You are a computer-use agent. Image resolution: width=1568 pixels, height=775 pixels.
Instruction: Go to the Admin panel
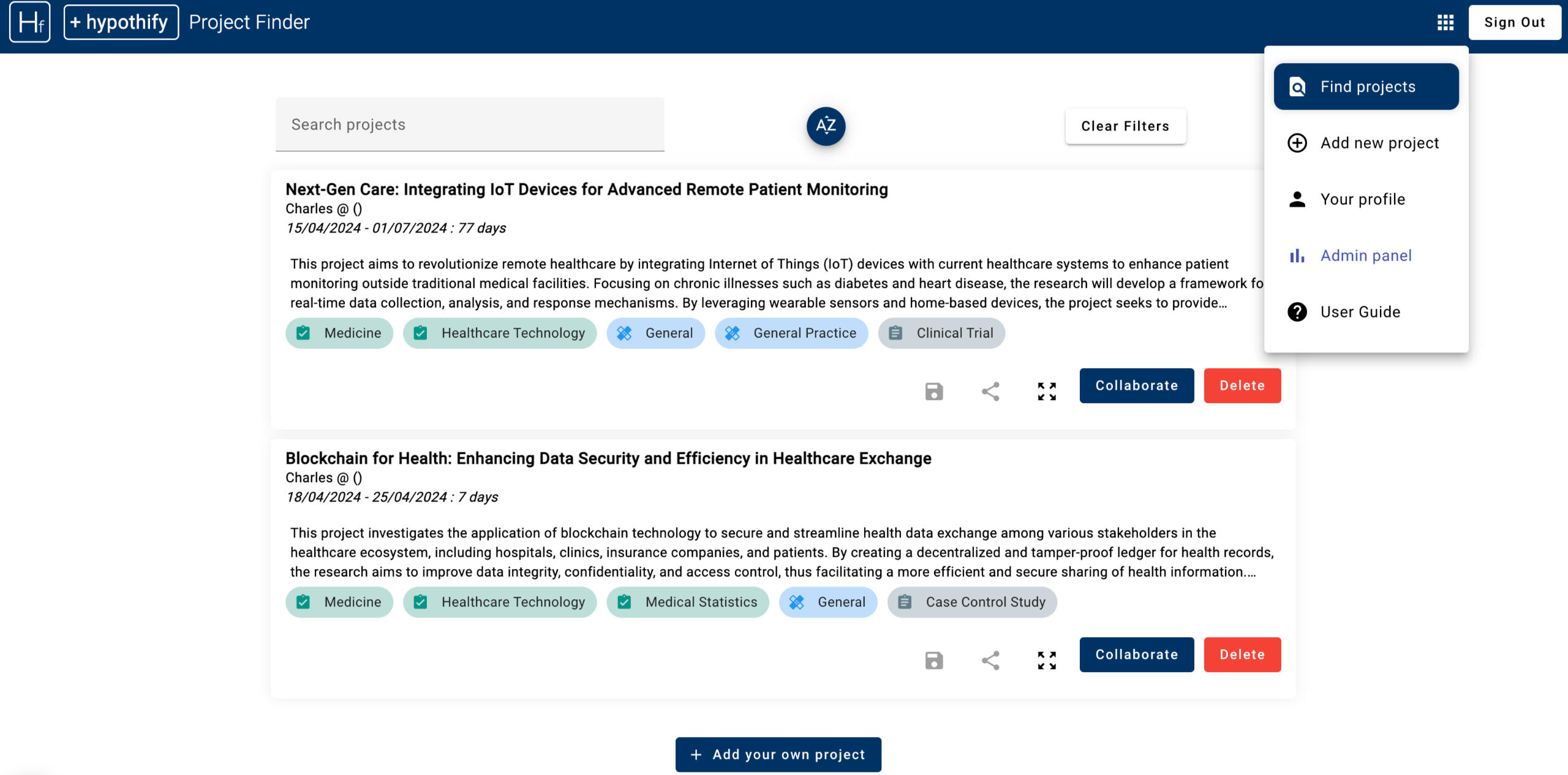point(1365,255)
